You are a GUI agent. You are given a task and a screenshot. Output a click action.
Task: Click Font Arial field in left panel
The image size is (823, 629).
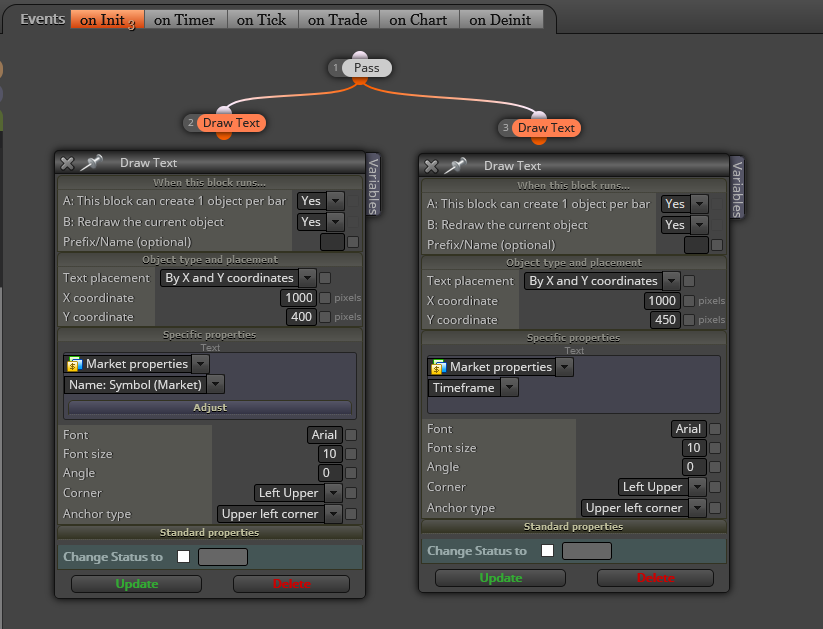click(324, 435)
